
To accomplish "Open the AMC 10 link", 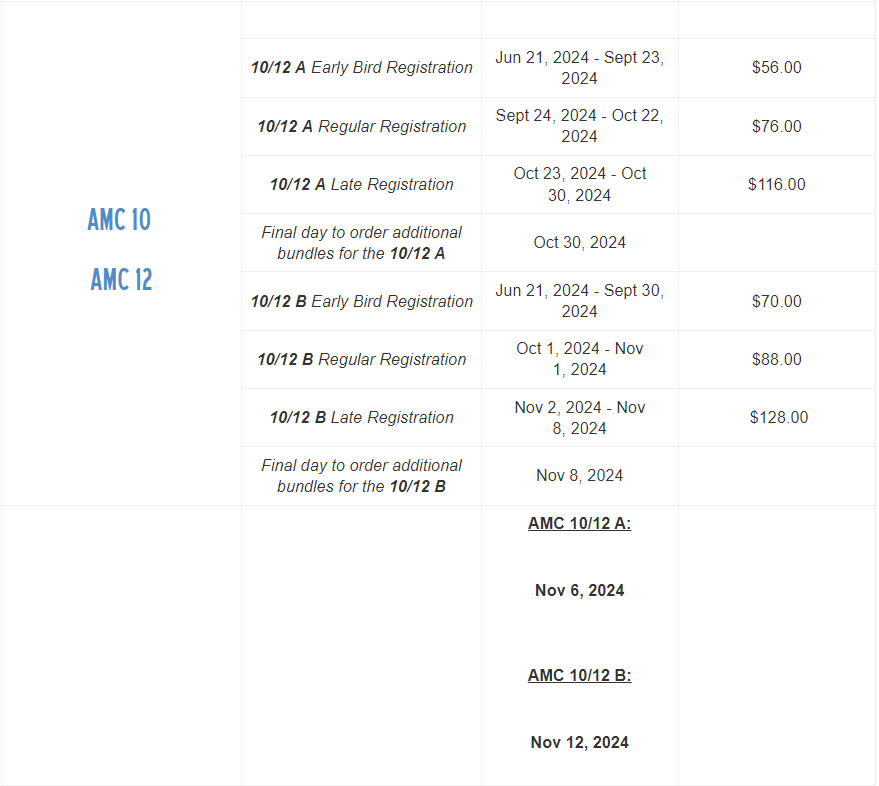I will (119, 219).
